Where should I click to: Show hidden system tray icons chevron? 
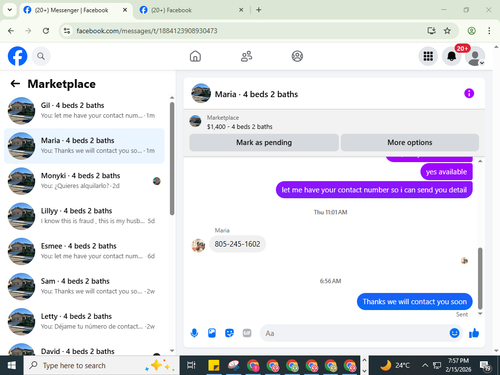(x=425, y=366)
